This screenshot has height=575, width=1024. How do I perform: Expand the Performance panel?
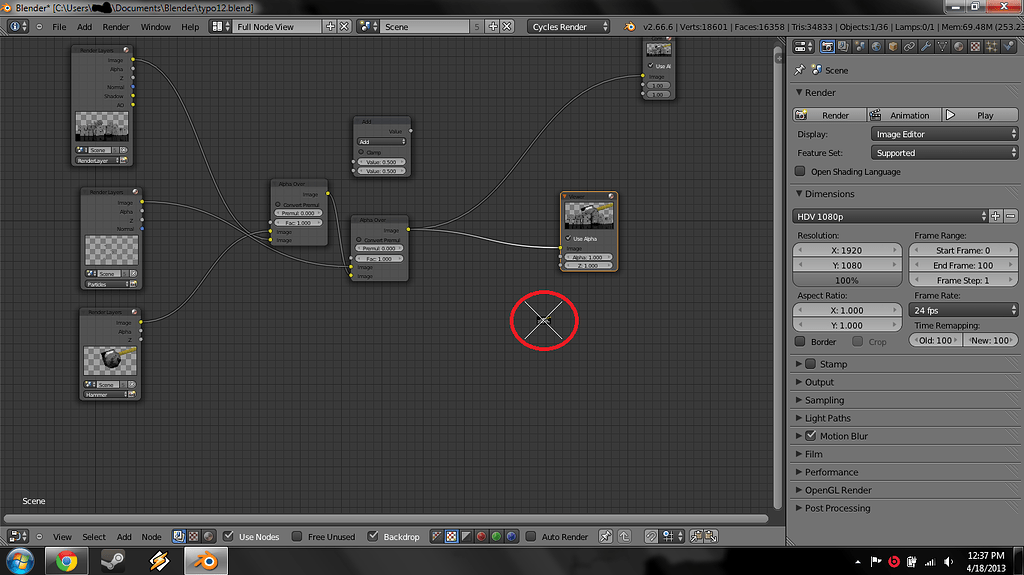pos(831,472)
